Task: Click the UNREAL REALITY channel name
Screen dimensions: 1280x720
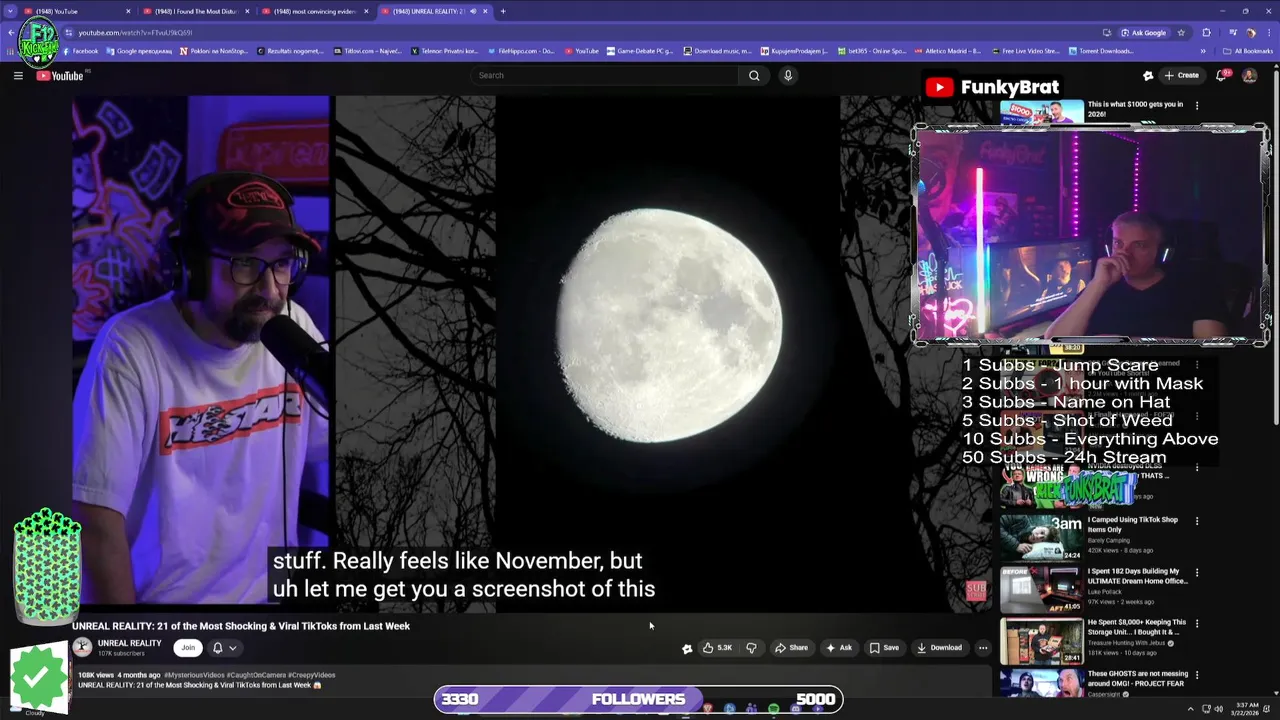Action: coord(129,643)
